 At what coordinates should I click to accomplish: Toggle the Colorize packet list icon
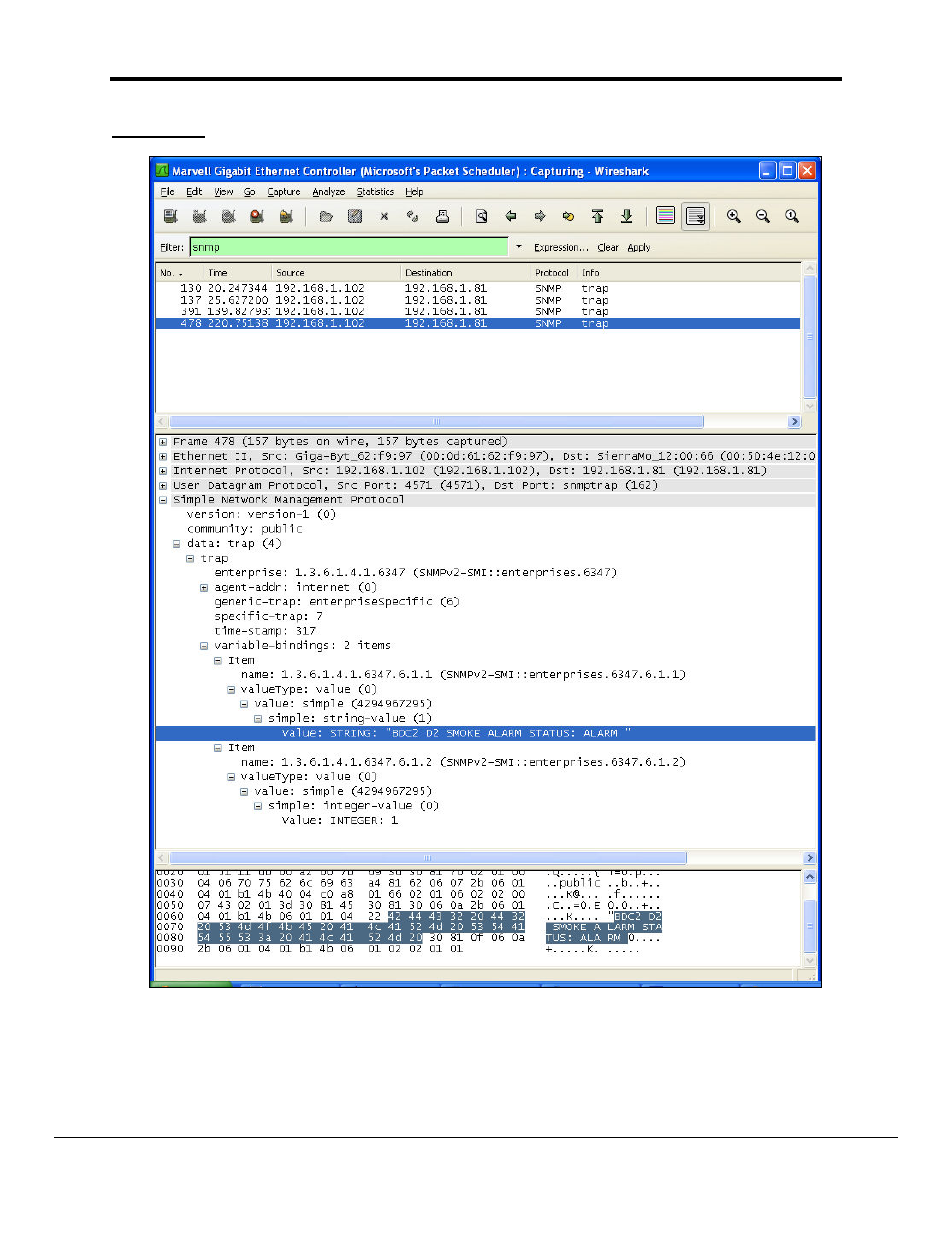click(666, 216)
